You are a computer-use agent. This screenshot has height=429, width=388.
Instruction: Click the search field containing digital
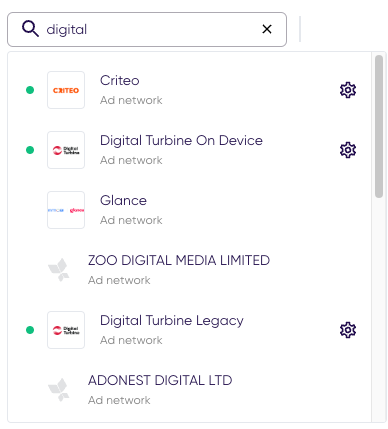click(x=147, y=29)
